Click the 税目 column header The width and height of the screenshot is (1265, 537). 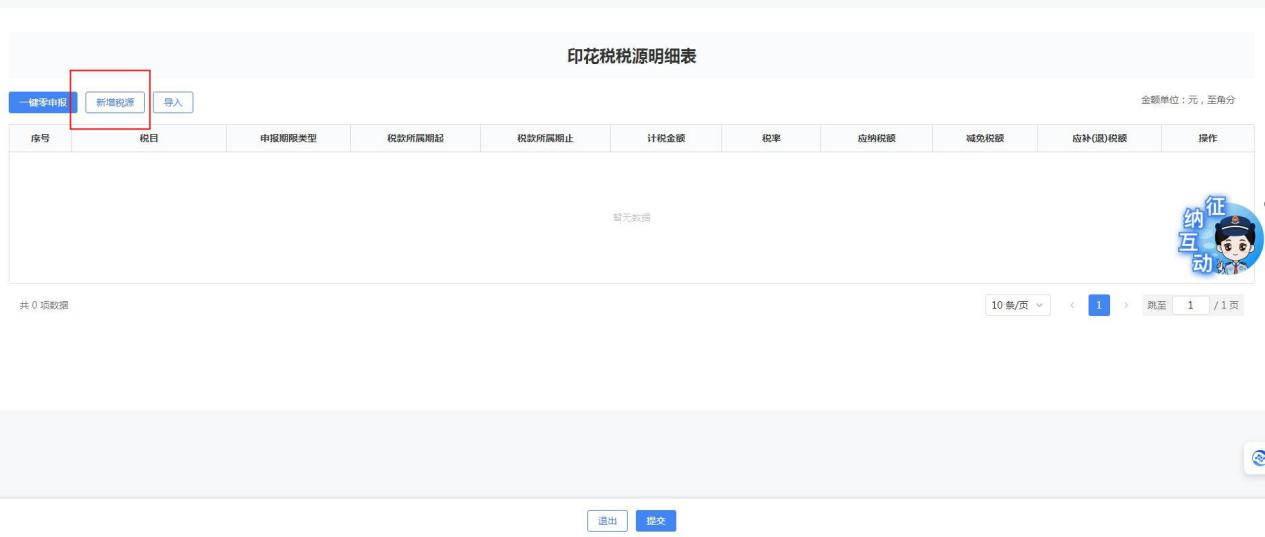point(149,139)
